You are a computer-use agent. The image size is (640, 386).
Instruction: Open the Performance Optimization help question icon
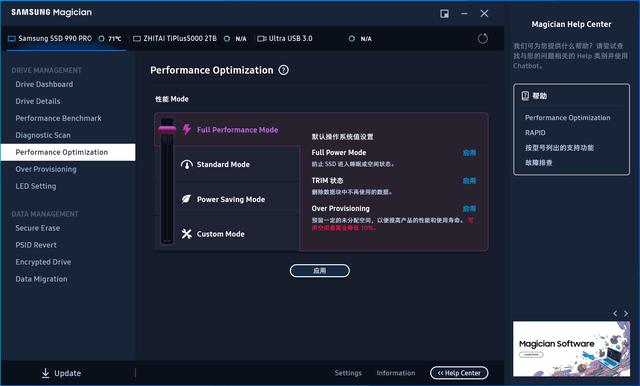[x=283, y=70]
